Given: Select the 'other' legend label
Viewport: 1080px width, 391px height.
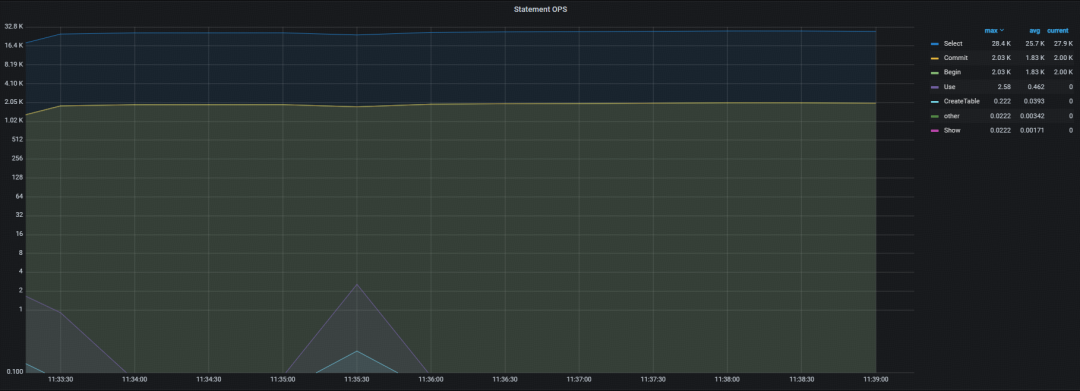Looking at the screenshot, I should pos(952,116).
